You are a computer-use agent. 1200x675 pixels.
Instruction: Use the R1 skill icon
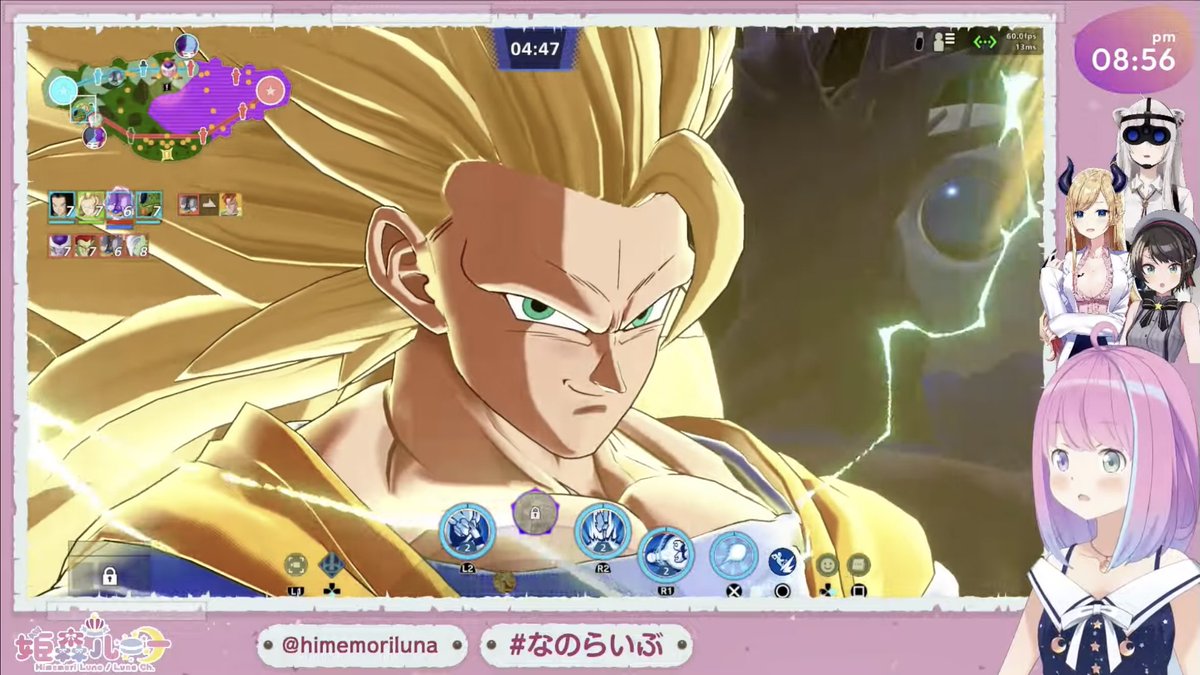click(665, 554)
